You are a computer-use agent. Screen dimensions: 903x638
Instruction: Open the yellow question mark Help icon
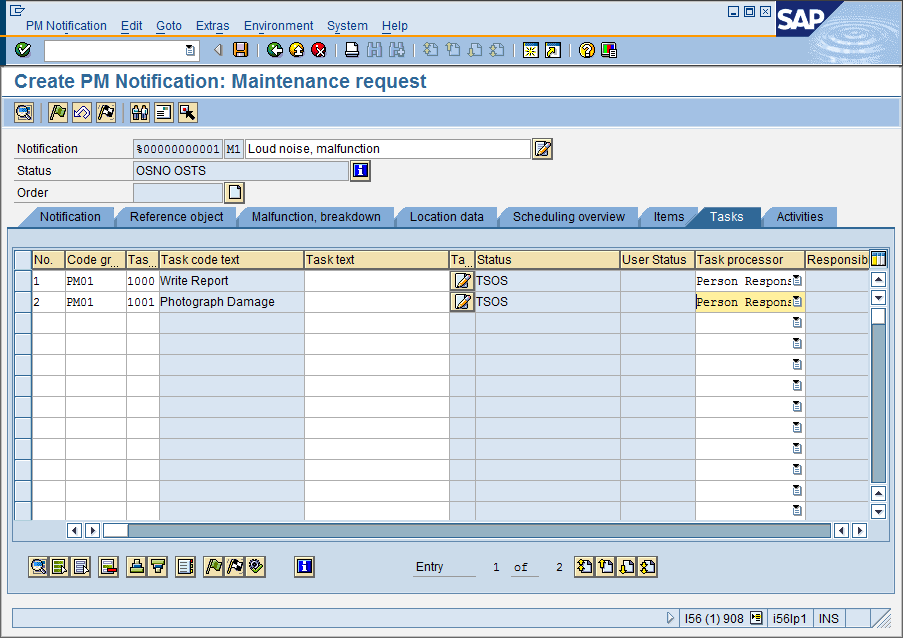point(586,50)
